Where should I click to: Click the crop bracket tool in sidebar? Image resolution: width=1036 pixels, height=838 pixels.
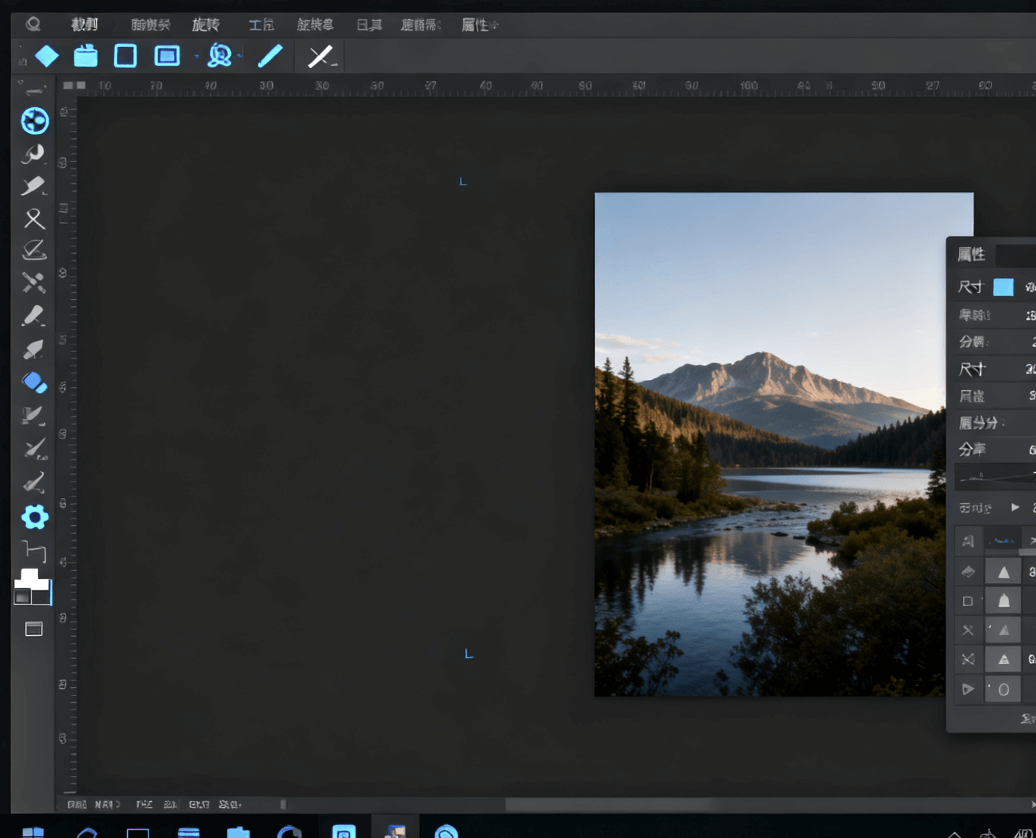pos(34,551)
